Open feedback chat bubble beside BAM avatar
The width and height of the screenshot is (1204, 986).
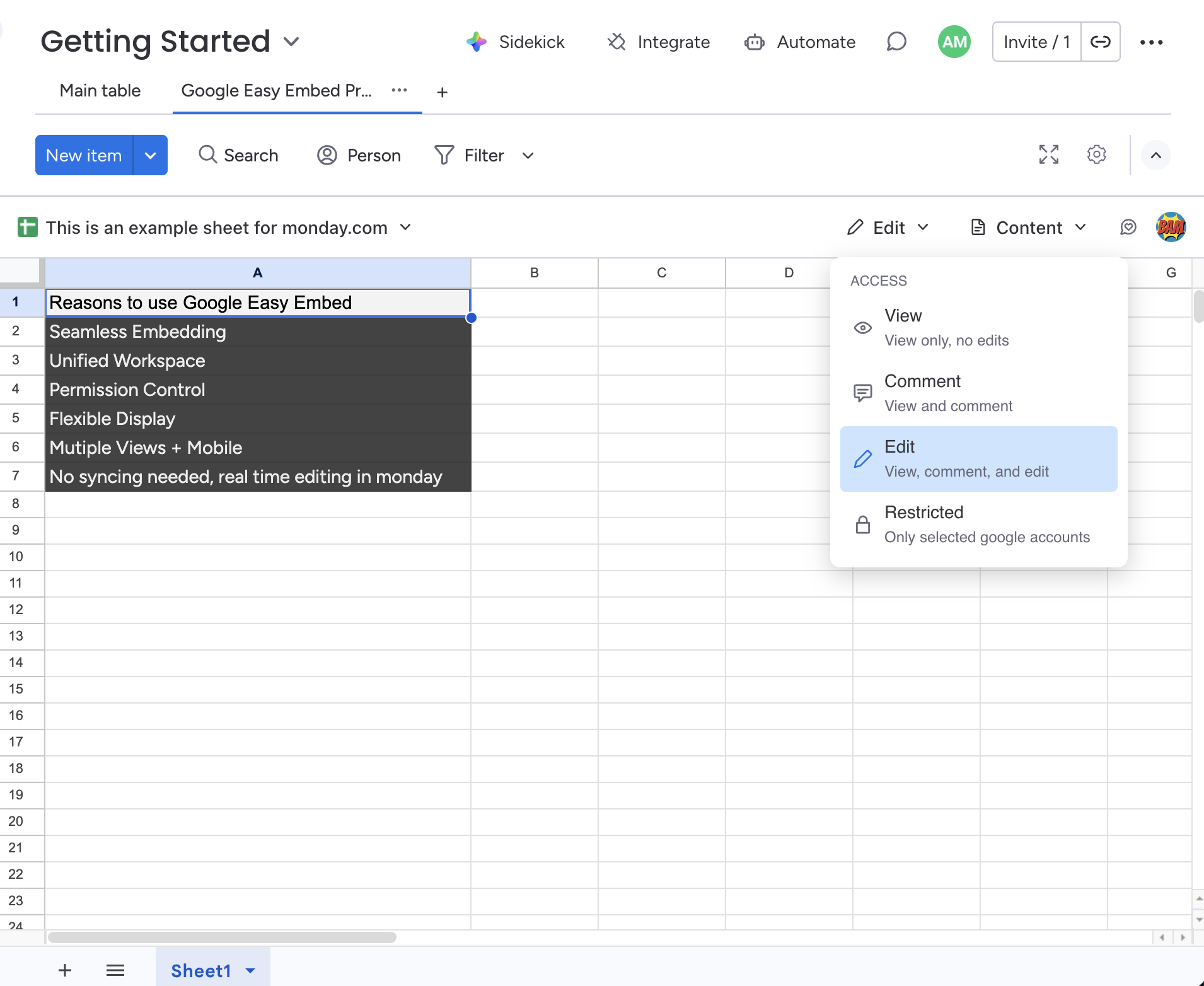tap(1128, 228)
